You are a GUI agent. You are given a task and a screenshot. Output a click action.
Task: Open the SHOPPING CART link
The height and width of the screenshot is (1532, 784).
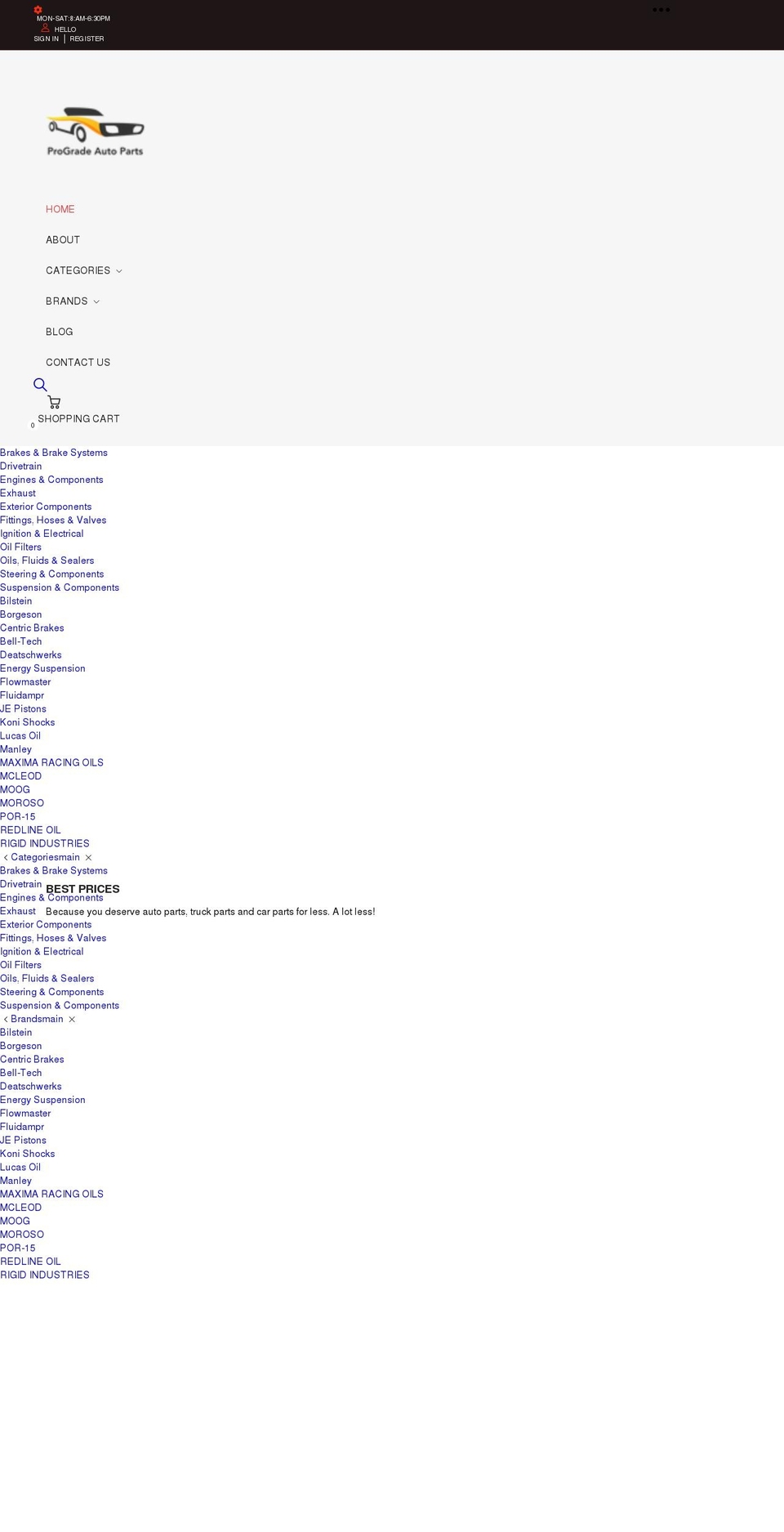[78, 418]
